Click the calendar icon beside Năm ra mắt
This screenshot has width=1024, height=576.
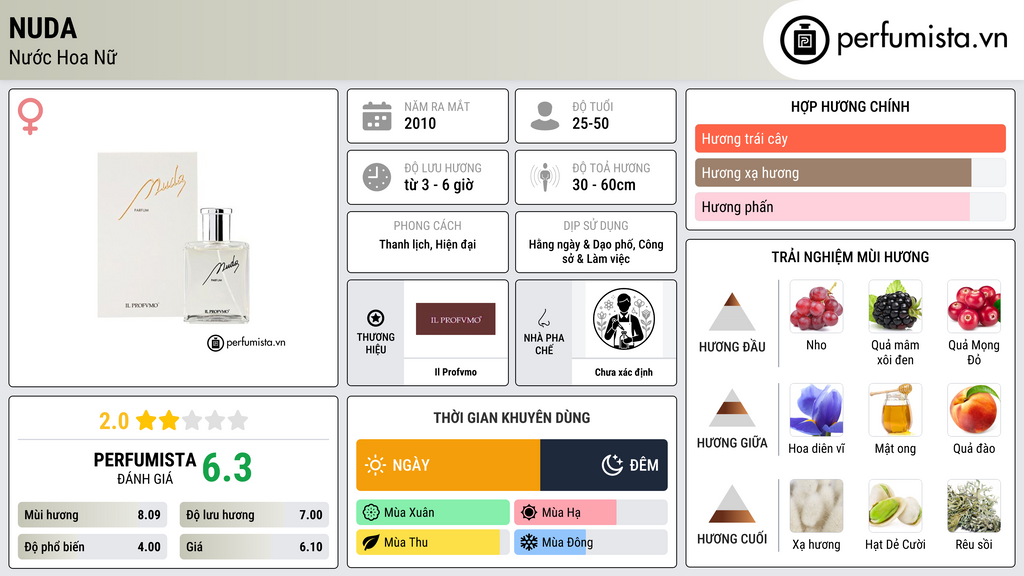click(x=377, y=116)
